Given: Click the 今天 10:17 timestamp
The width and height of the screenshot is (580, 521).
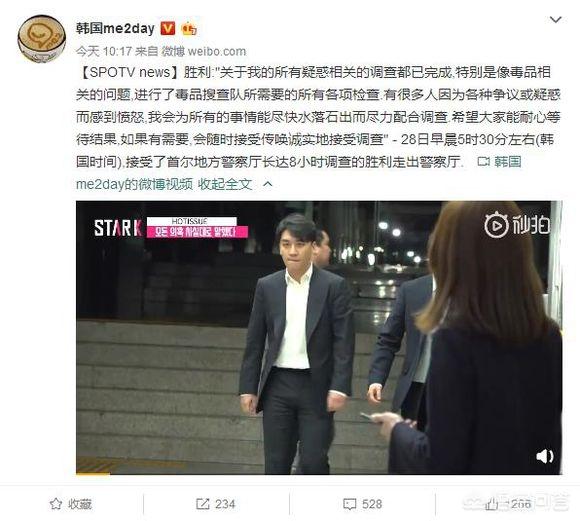Looking at the screenshot, I should [x=104, y=51].
